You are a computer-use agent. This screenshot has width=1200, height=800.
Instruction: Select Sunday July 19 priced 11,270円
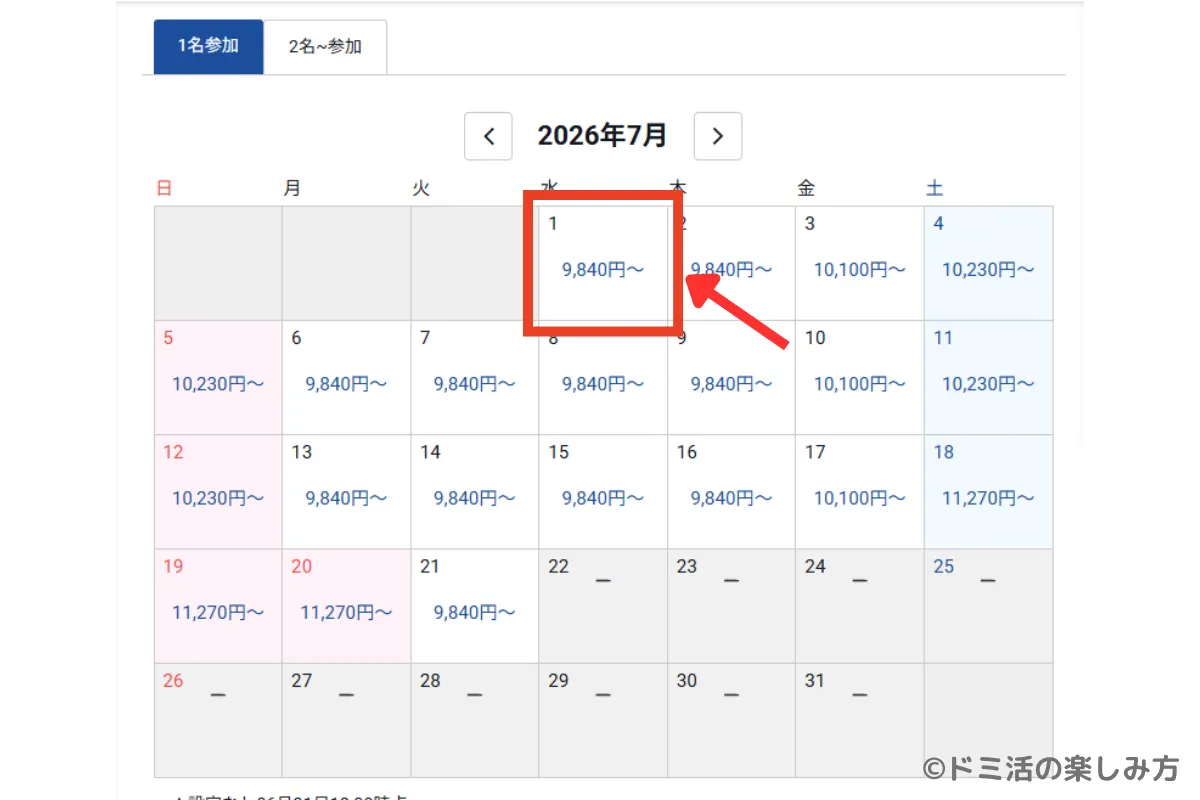(218, 606)
